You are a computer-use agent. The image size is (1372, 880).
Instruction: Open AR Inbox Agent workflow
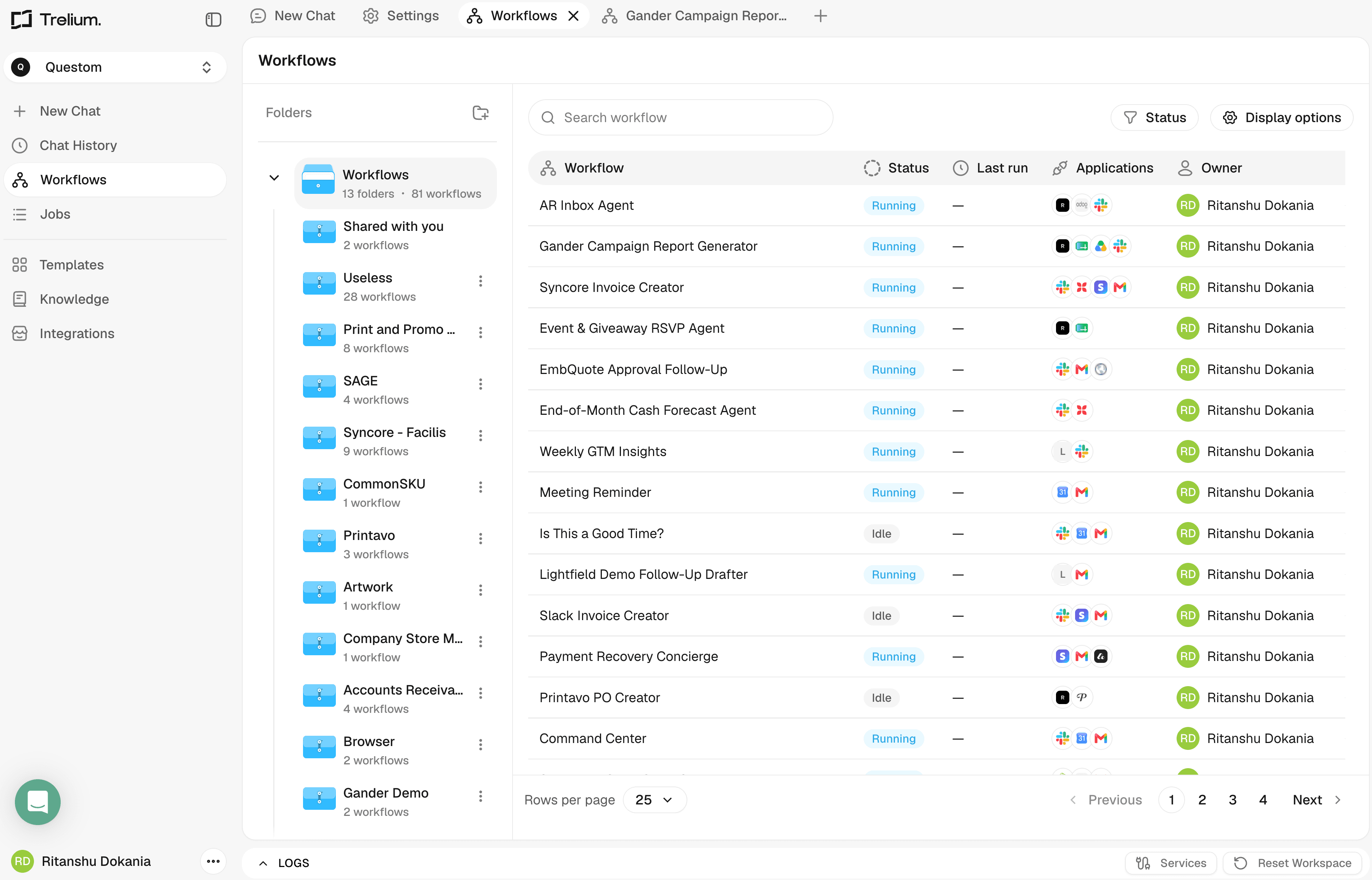[586, 205]
